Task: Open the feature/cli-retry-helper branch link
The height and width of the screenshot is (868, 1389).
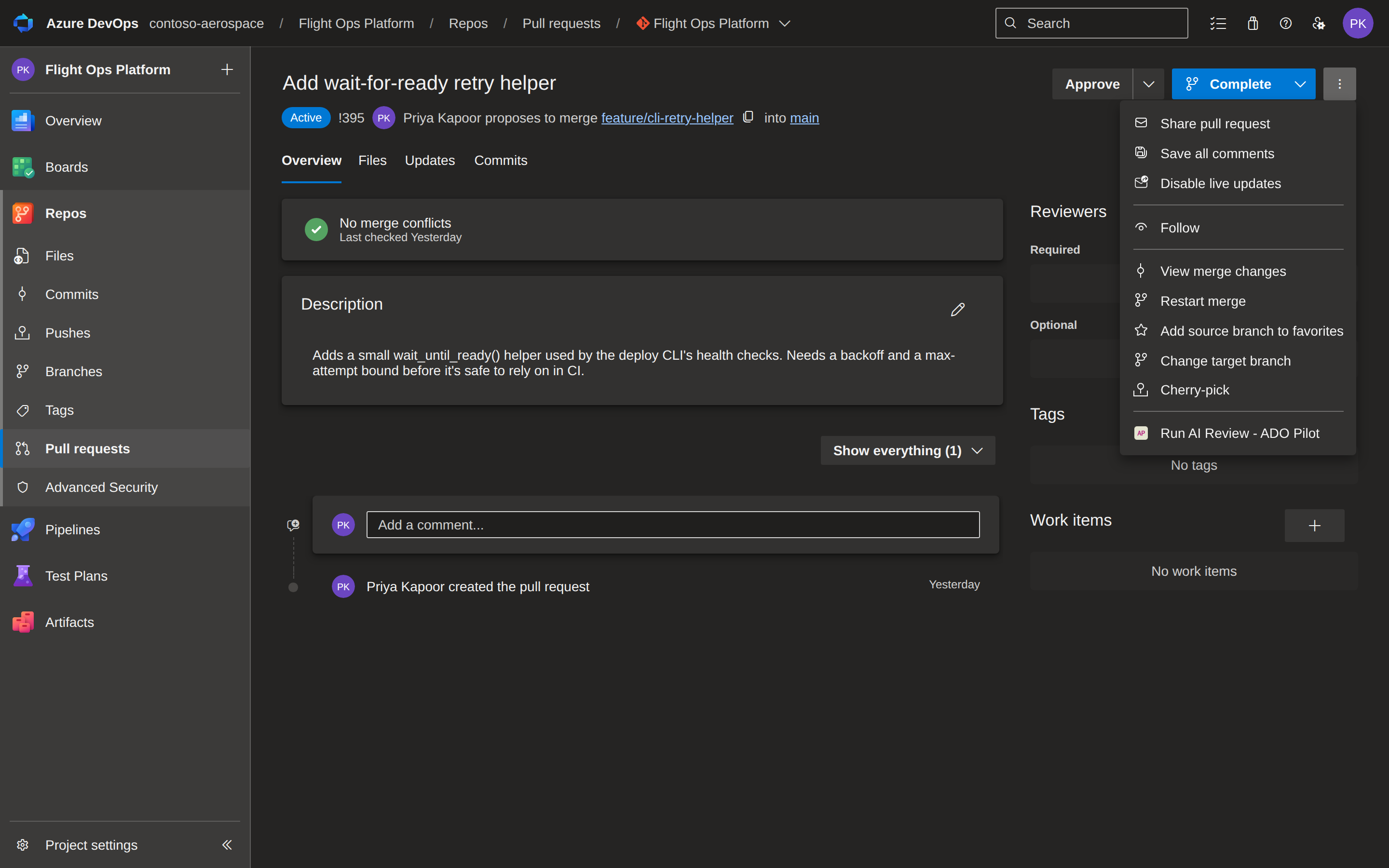Action: tap(667, 118)
